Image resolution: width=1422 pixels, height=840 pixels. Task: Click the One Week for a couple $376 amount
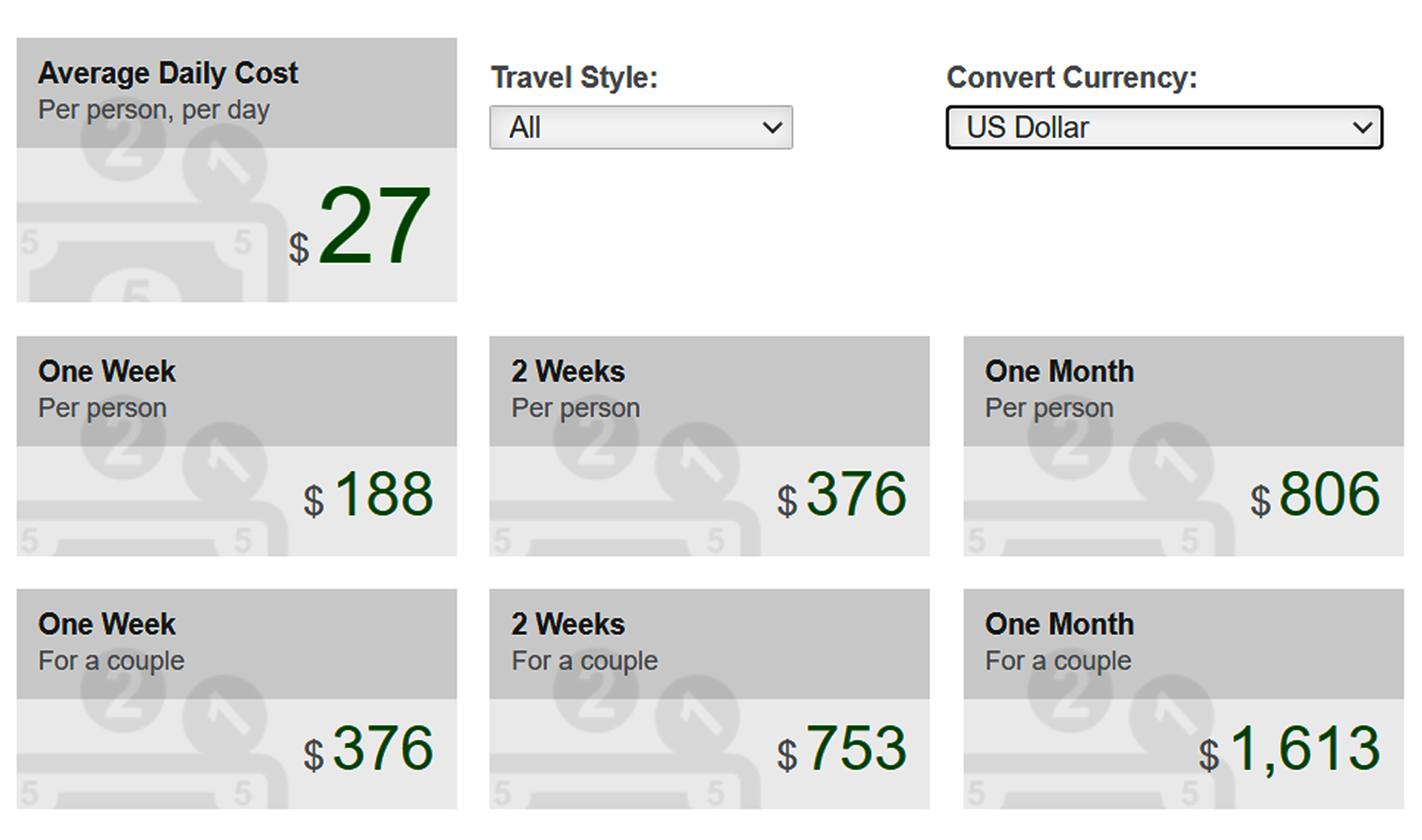[368, 748]
